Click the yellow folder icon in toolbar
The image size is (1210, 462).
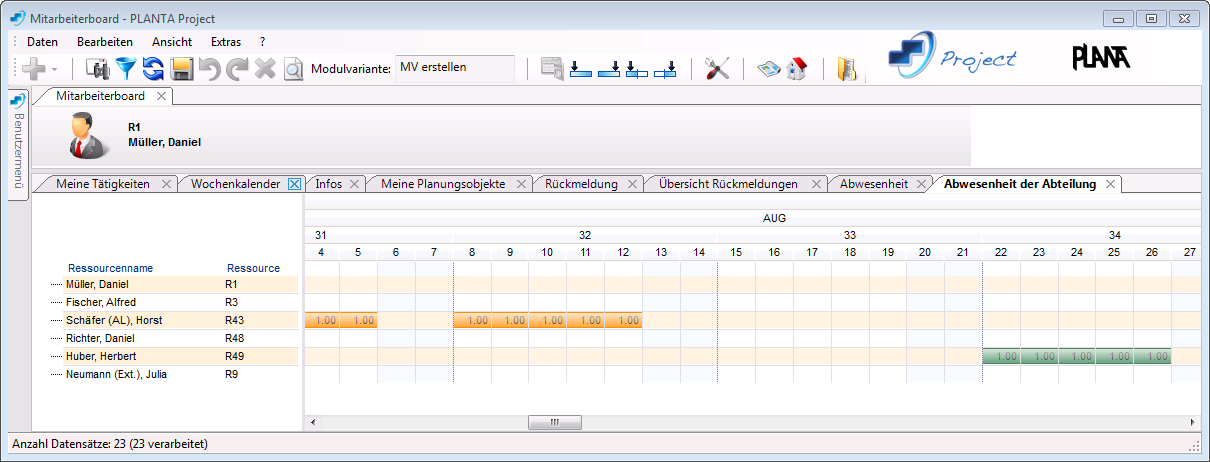pos(846,68)
